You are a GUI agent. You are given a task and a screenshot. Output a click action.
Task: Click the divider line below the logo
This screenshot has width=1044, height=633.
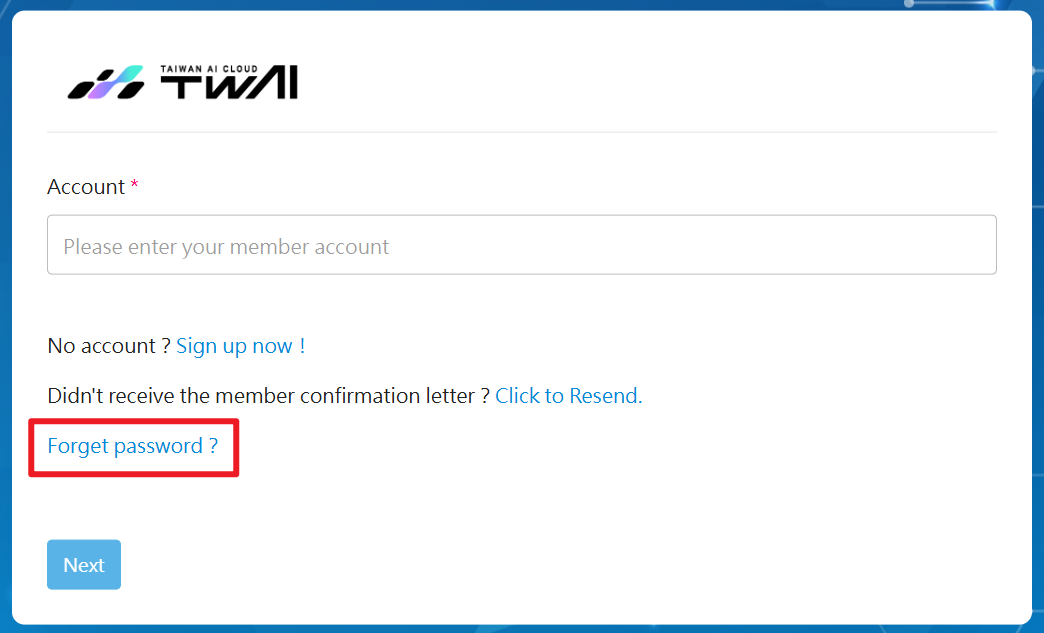pos(521,132)
